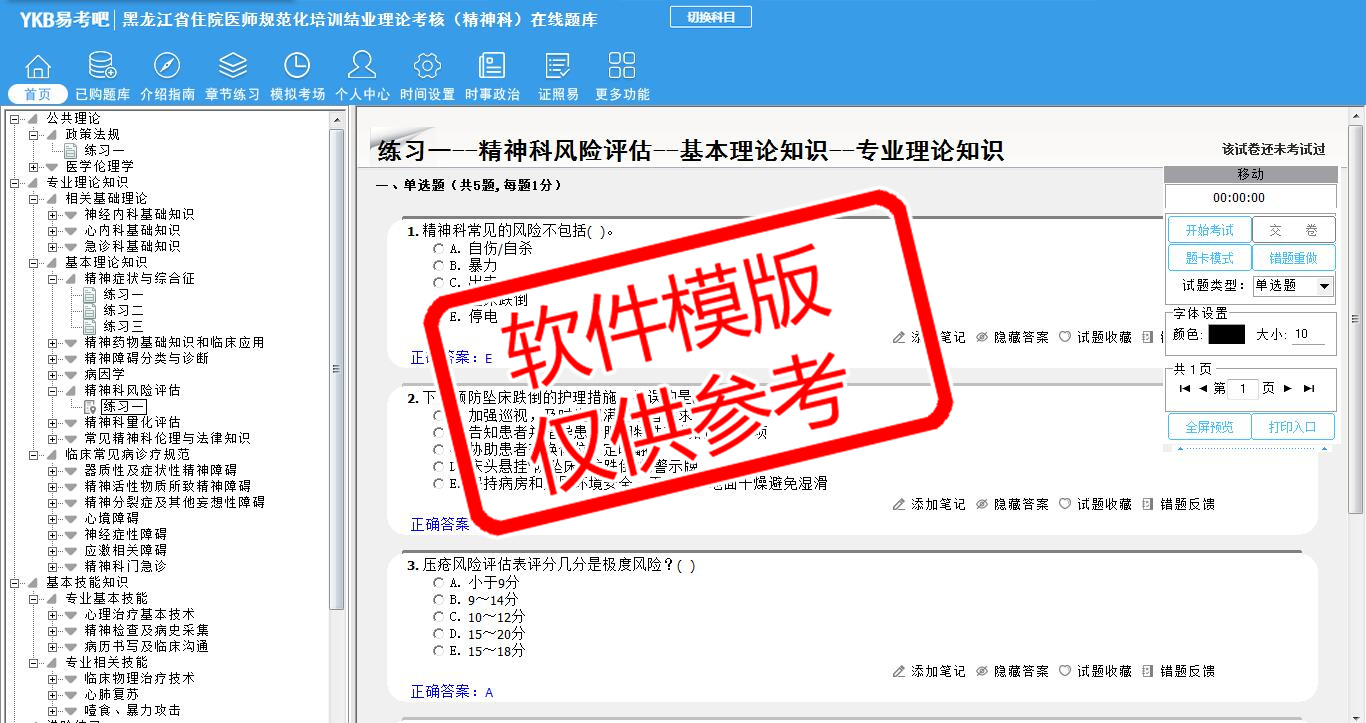Expand the 精神科量化评估 tree node
The image size is (1366, 723).
[x=53, y=422]
